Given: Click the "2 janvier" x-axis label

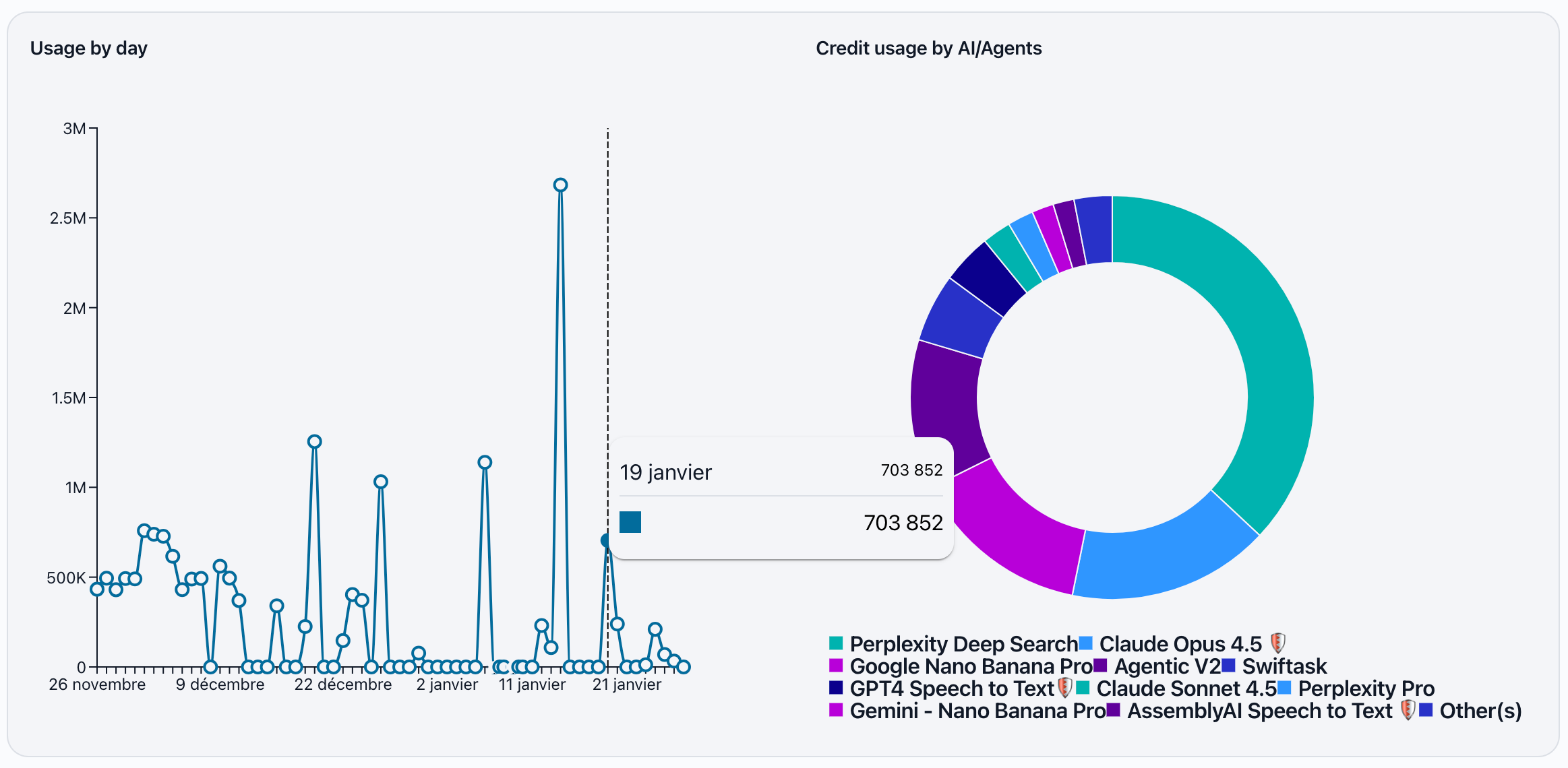Looking at the screenshot, I should pyautogui.click(x=447, y=684).
